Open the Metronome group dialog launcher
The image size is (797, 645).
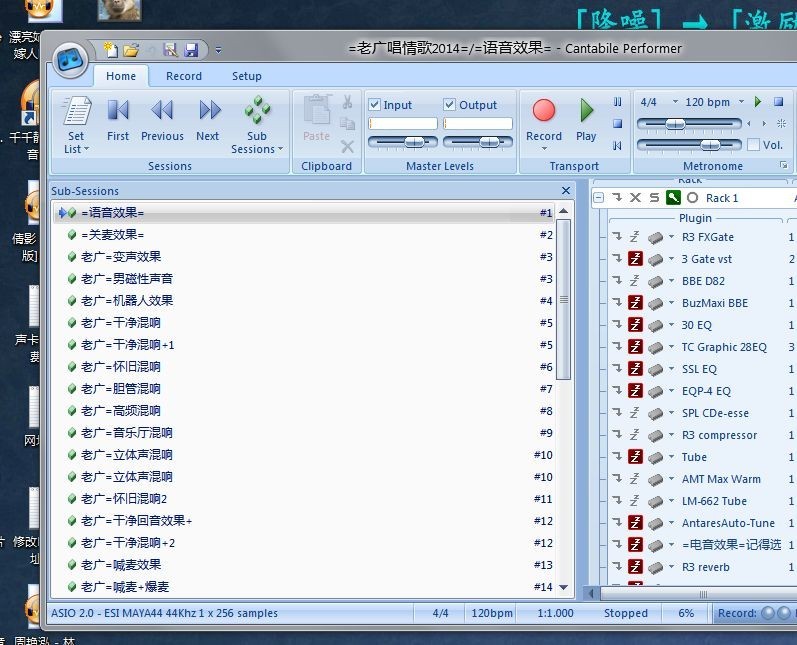783,165
